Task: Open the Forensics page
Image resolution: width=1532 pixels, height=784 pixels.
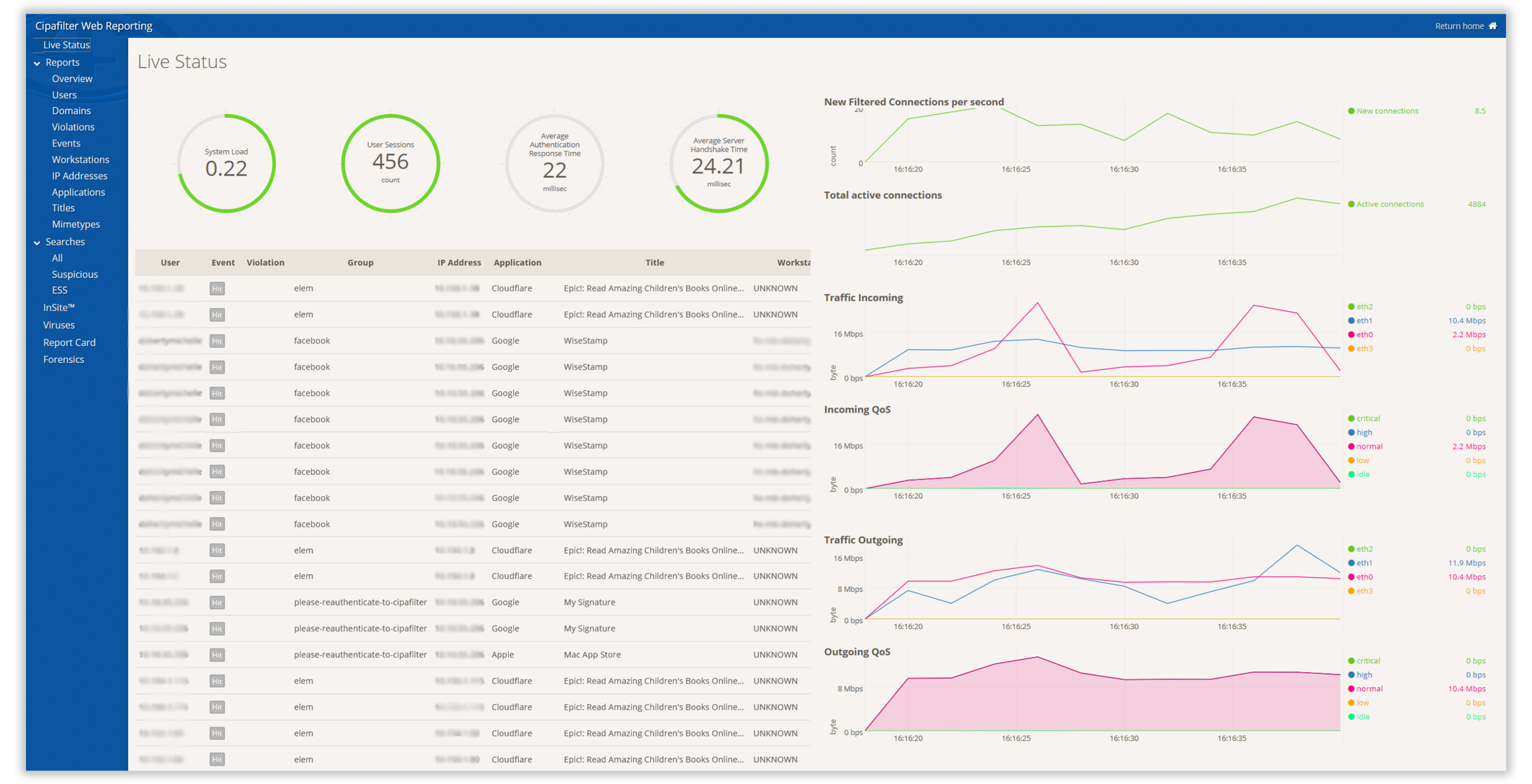Action: click(x=64, y=360)
